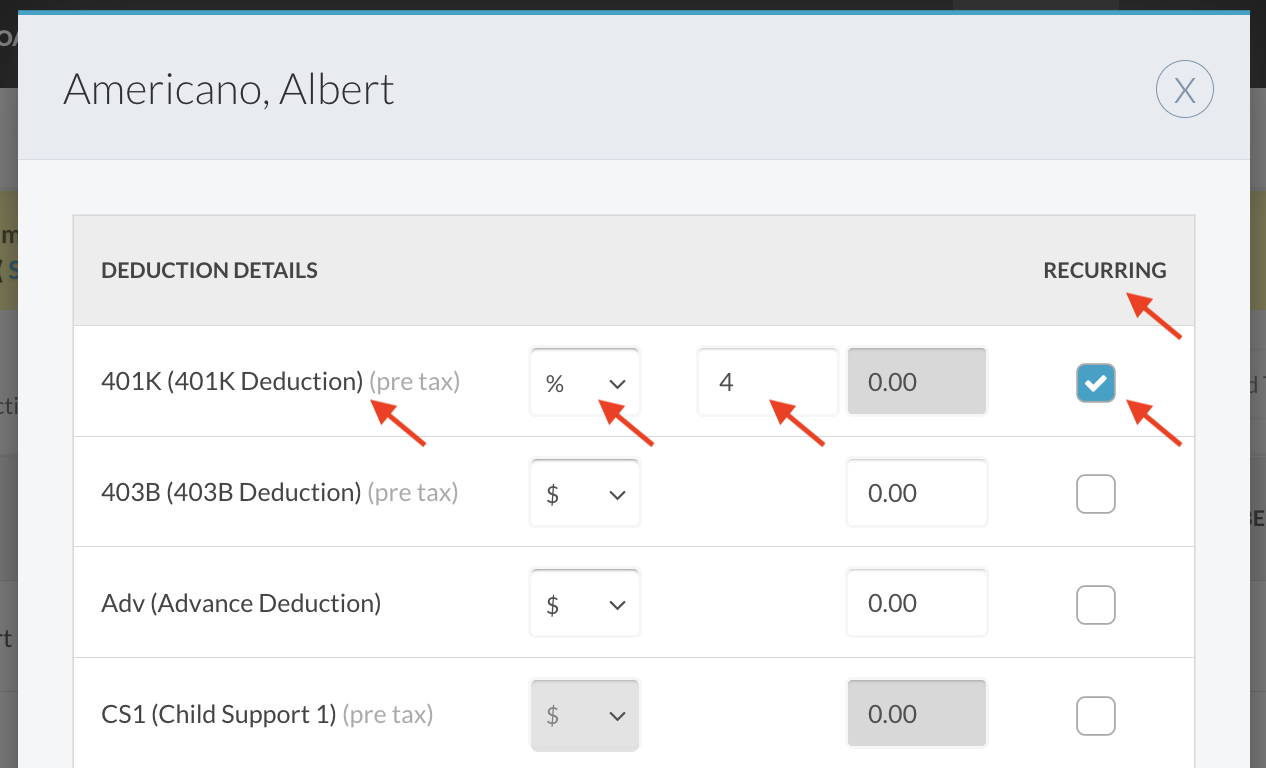Open Advance Deduction unit dropdown
The height and width of the screenshot is (768, 1266).
click(x=584, y=604)
